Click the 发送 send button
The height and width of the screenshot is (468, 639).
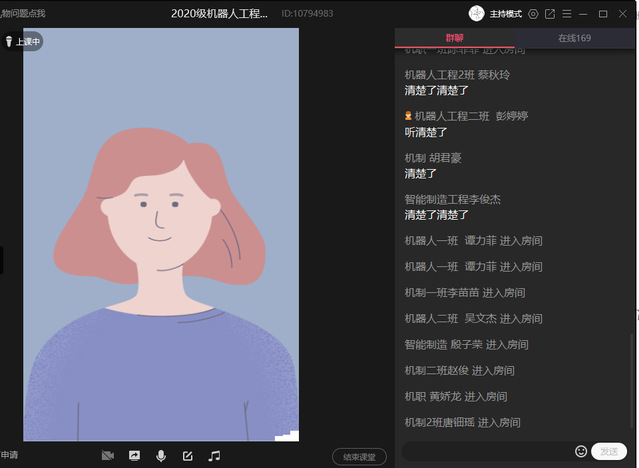click(x=608, y=452)
